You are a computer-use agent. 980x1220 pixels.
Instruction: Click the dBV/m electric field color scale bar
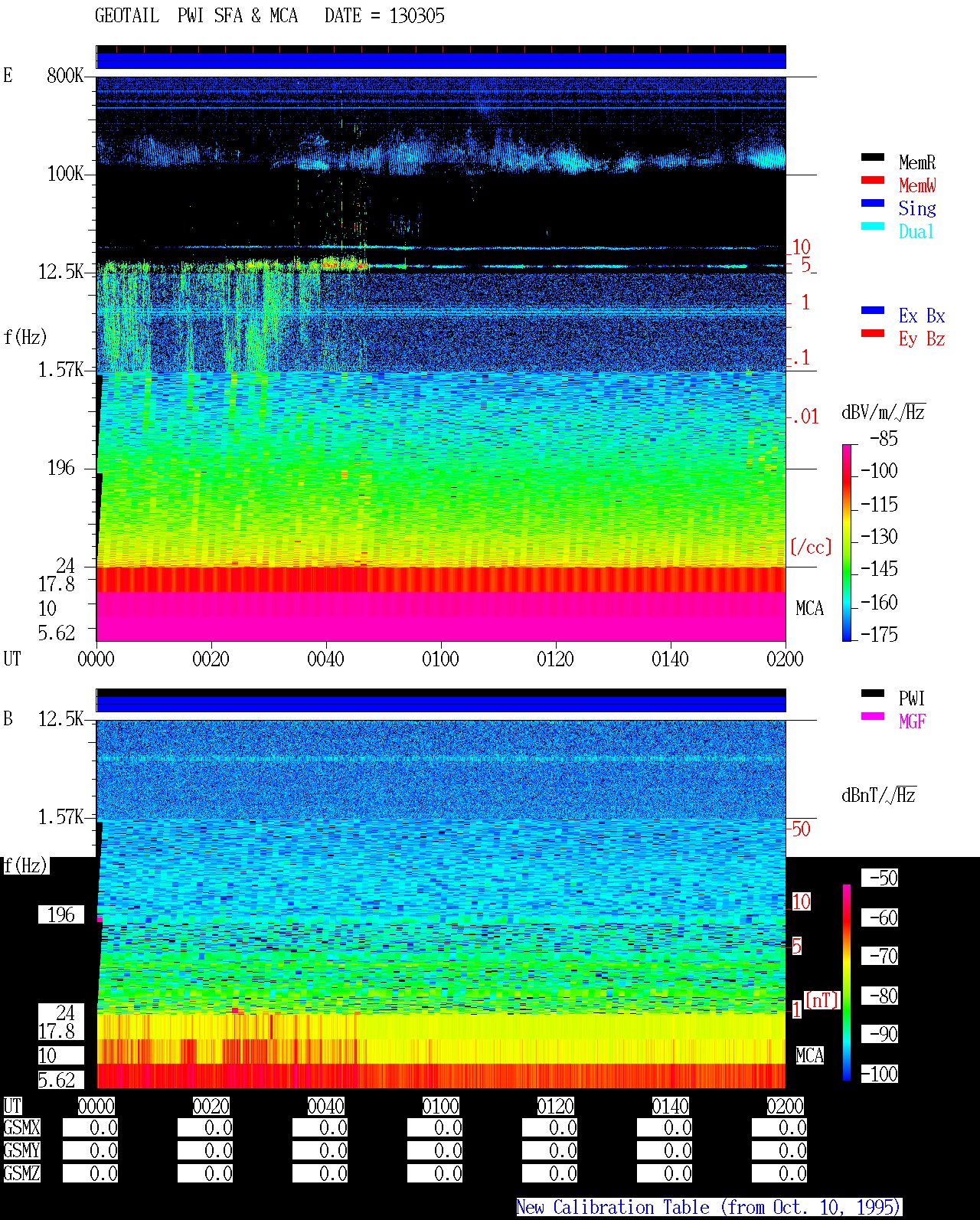tap(847, 542)
